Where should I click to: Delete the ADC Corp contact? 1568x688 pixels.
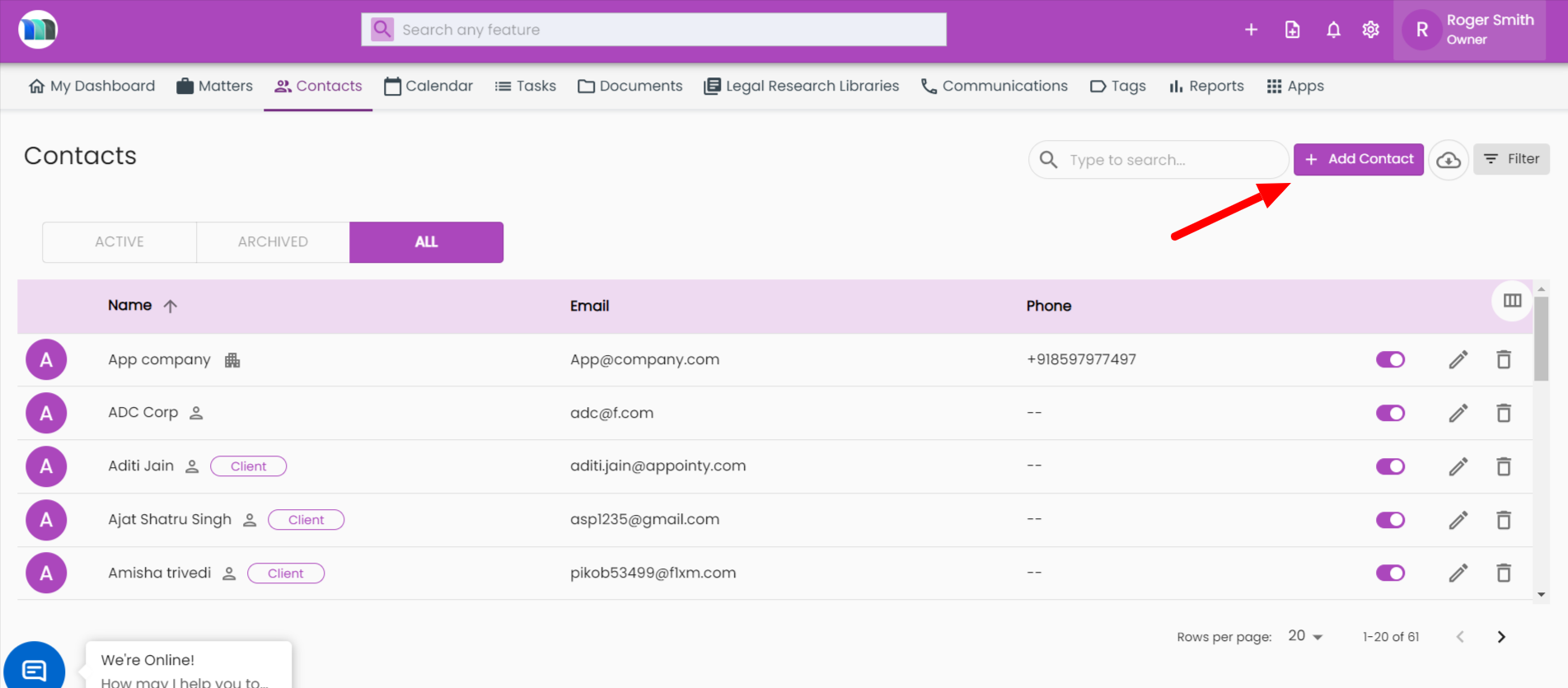coord(1503,413)
